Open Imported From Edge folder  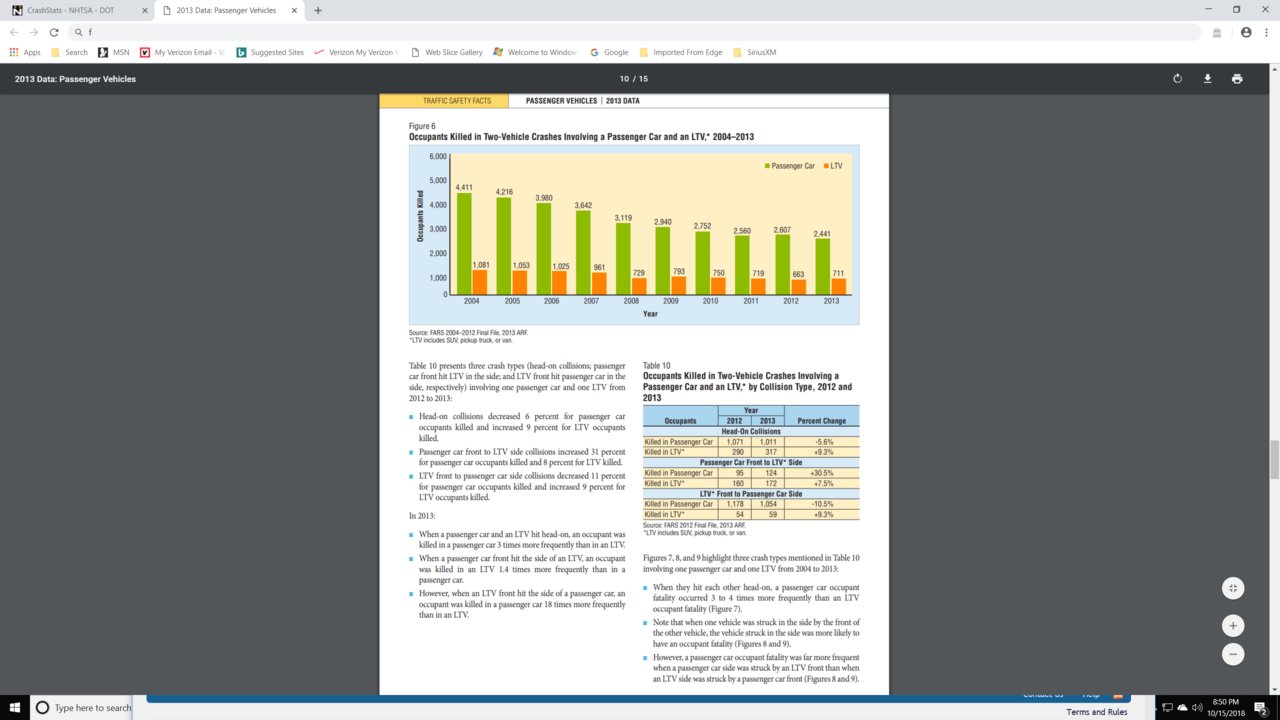pyautogui.click(x=681, y=52)
